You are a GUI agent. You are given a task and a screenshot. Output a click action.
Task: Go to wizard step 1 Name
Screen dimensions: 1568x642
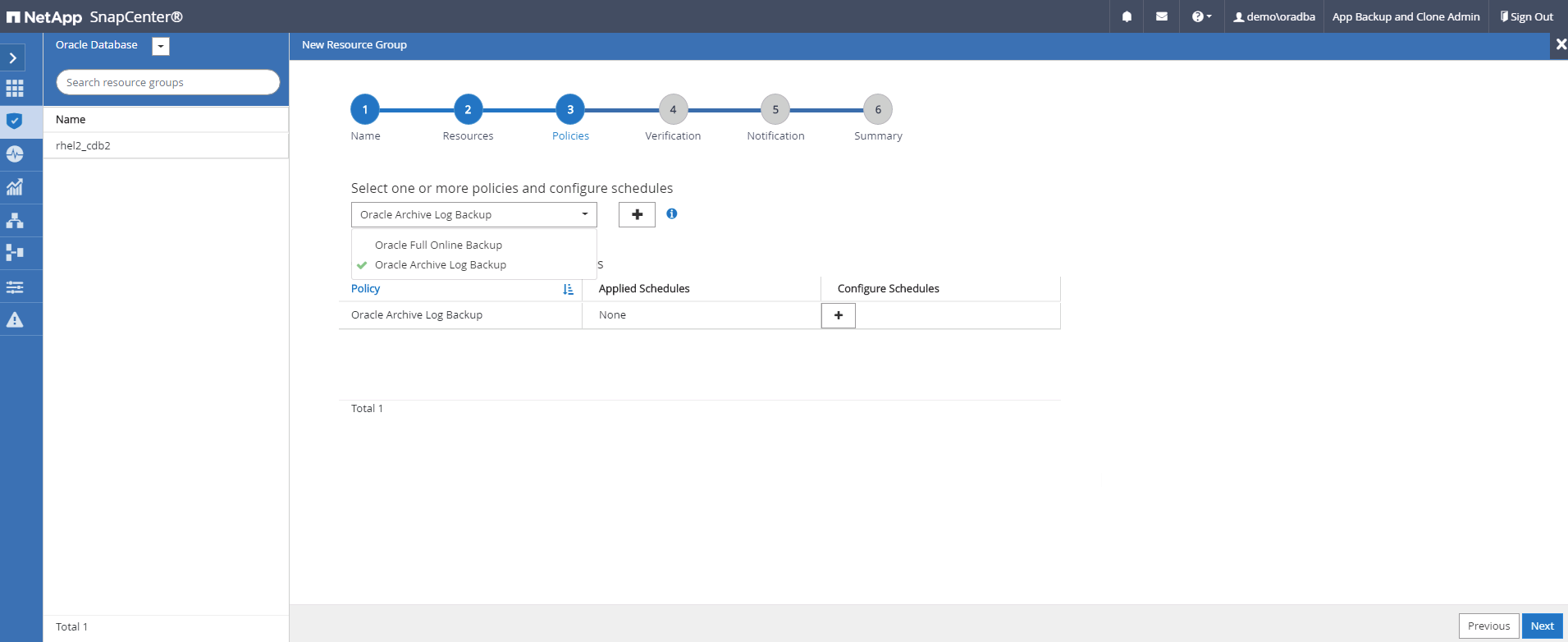click(365, 109)
